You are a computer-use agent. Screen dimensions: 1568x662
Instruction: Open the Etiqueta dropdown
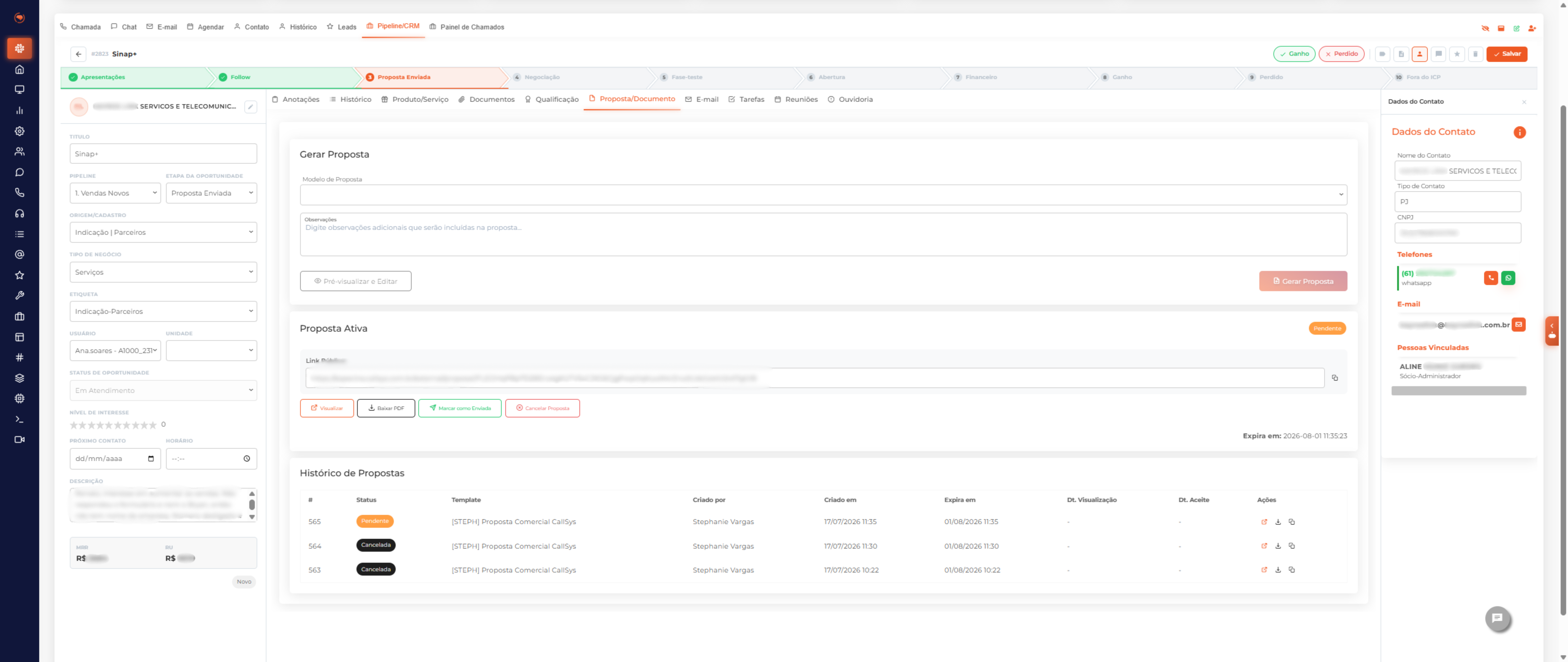pyautogui.click(x=163, y=311)
